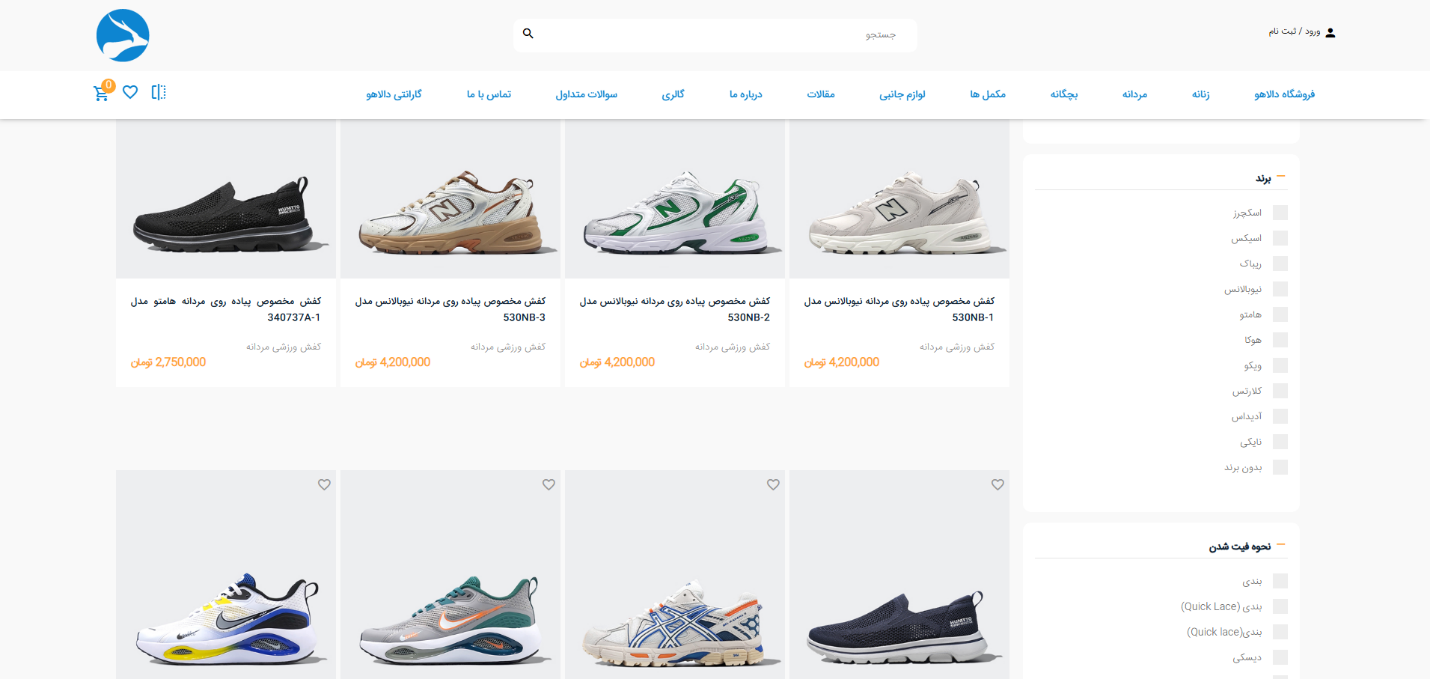This screenshot has width=1430, height=679.
Task: Collapse the نحوه فیت شدن filter section
Action: click(1281, 546)
